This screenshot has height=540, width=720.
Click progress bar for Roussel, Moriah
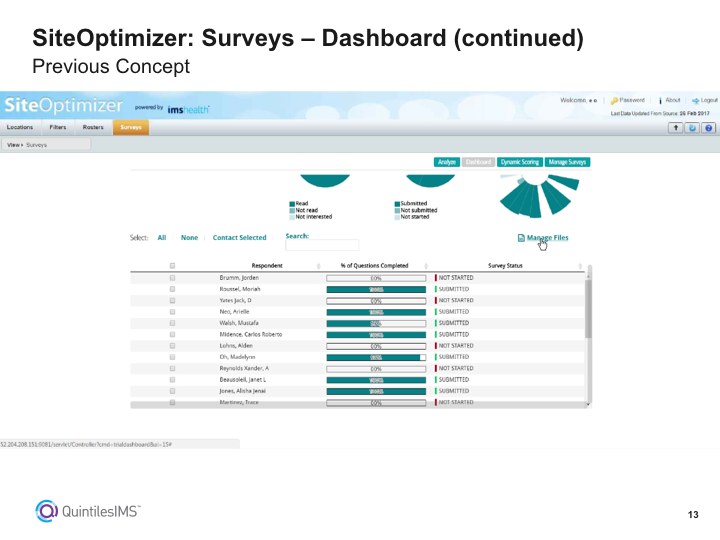point(376,289)
